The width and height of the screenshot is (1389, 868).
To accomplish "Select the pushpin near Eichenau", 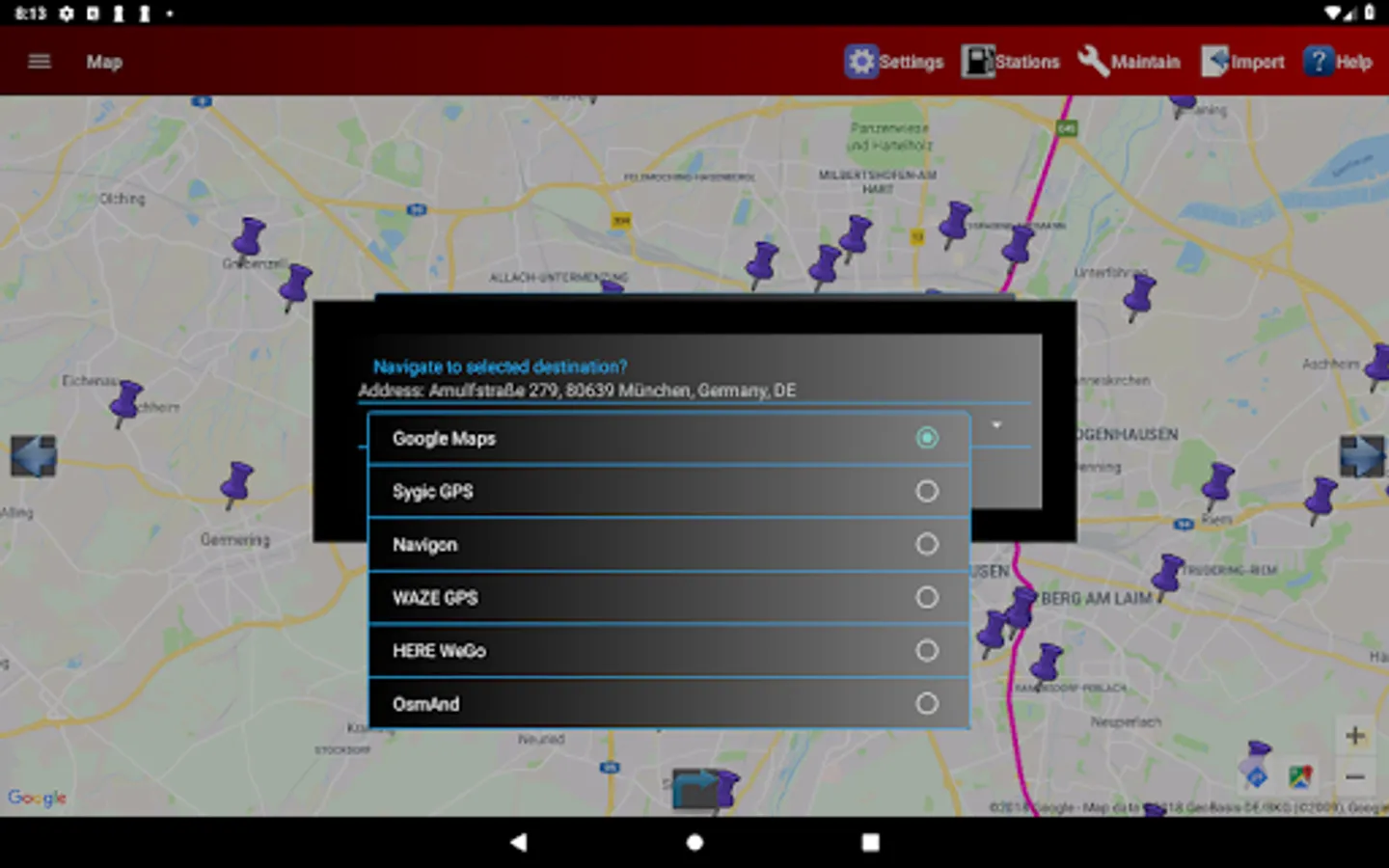I will tap(124, 403).
